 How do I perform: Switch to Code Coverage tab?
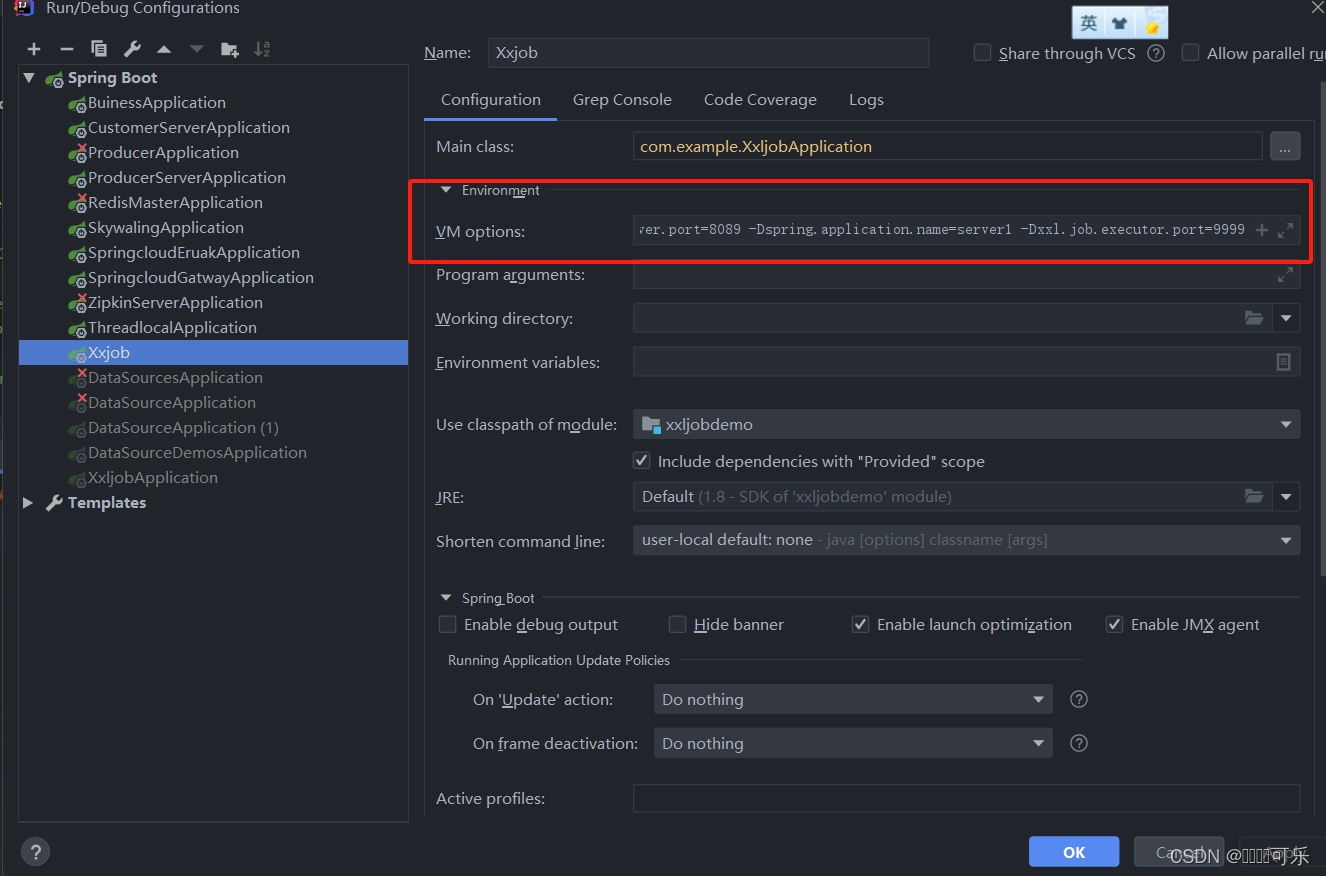pos(760,100)
